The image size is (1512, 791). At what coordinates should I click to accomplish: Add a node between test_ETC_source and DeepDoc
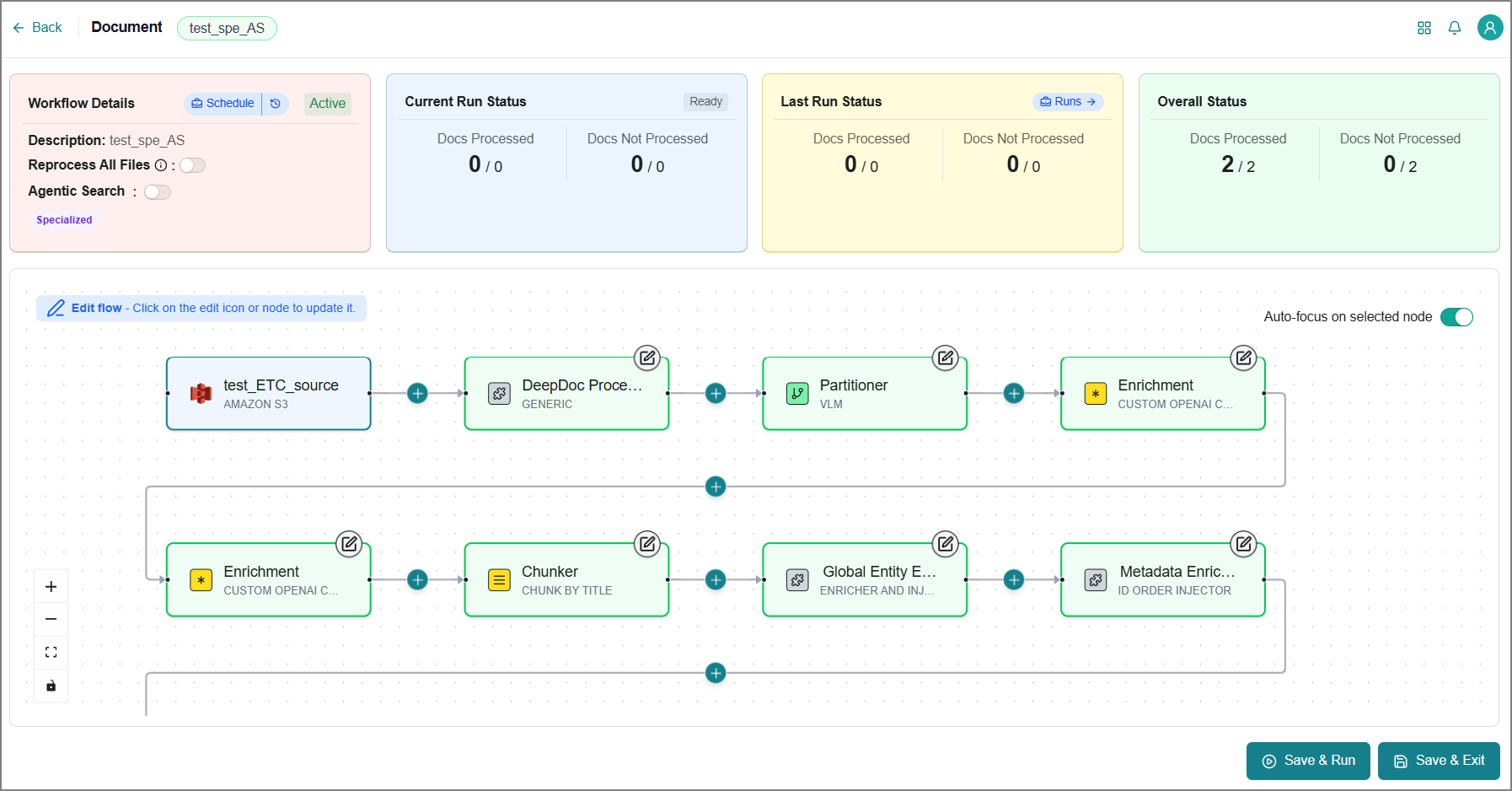click(x=417, y=393)
